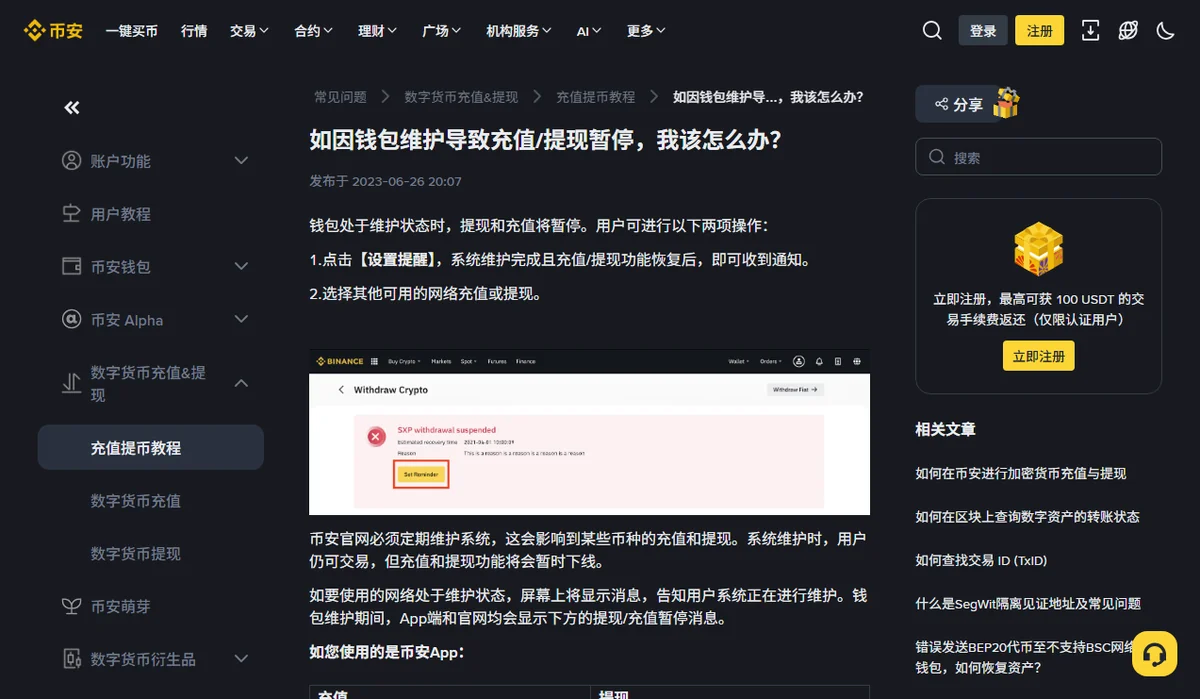Image resolution: width=1200 pixels, height=699 pixels.
Task: Click the 分享 share button
Action: pos(959,104)
